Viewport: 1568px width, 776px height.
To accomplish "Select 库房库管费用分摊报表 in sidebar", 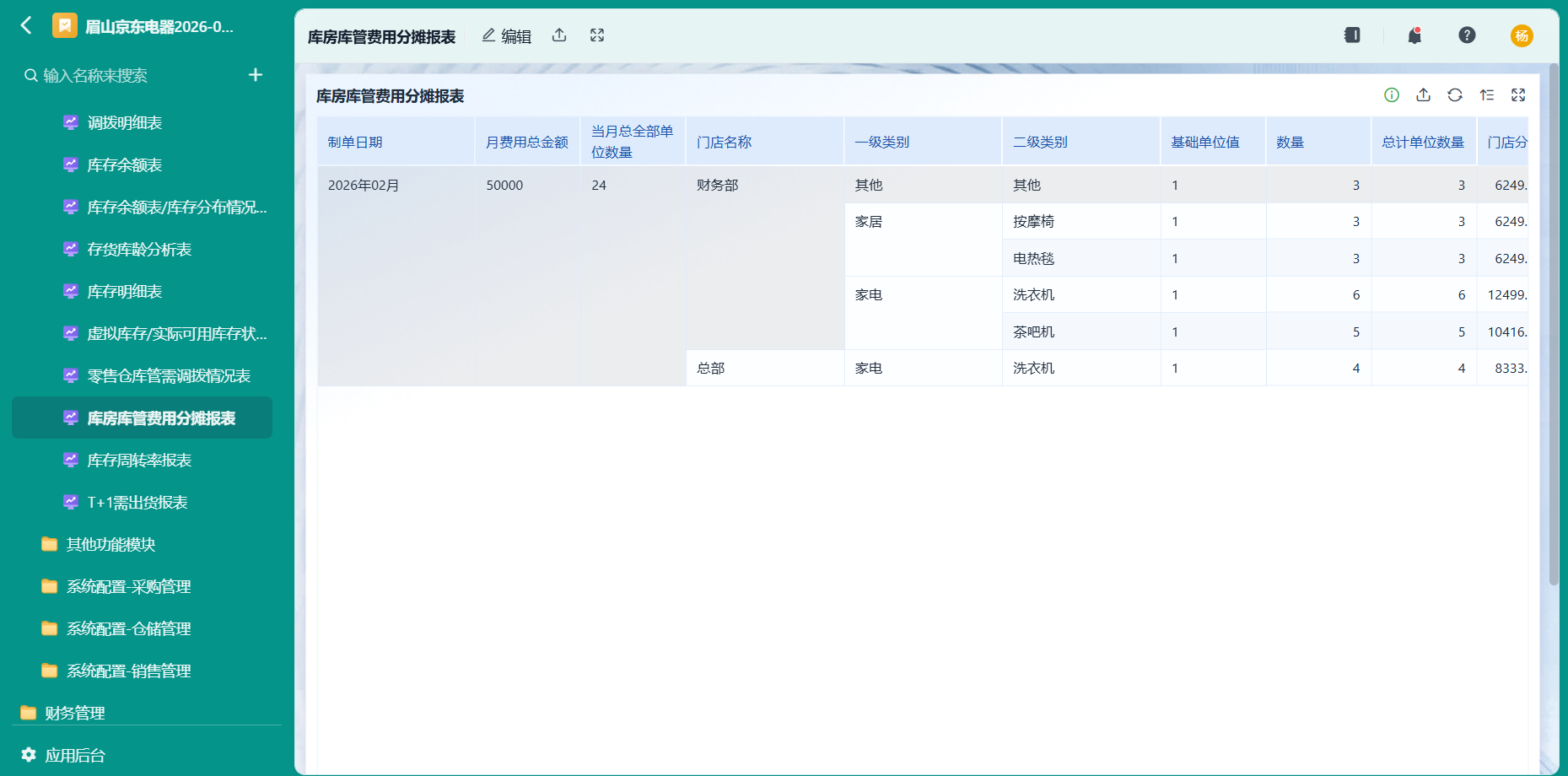I will point(142,418).
